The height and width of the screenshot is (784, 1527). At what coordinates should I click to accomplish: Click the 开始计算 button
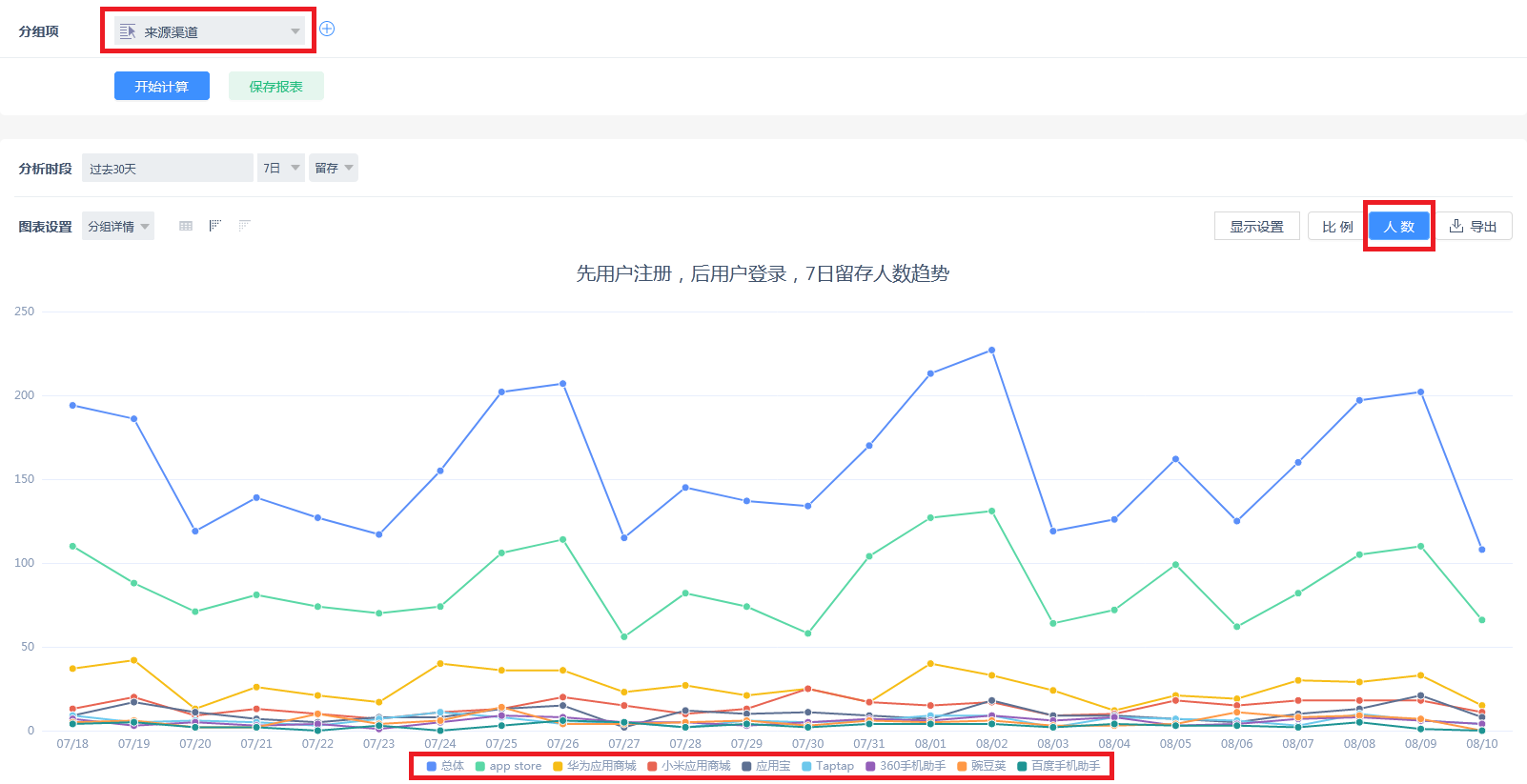pos(162,86)
